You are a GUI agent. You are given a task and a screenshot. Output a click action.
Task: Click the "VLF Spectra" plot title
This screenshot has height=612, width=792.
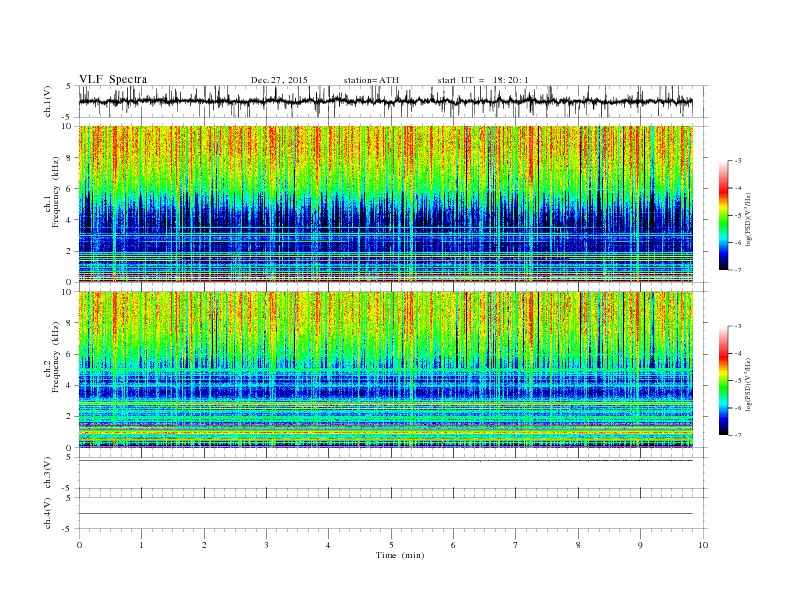[x=113, y=79]
